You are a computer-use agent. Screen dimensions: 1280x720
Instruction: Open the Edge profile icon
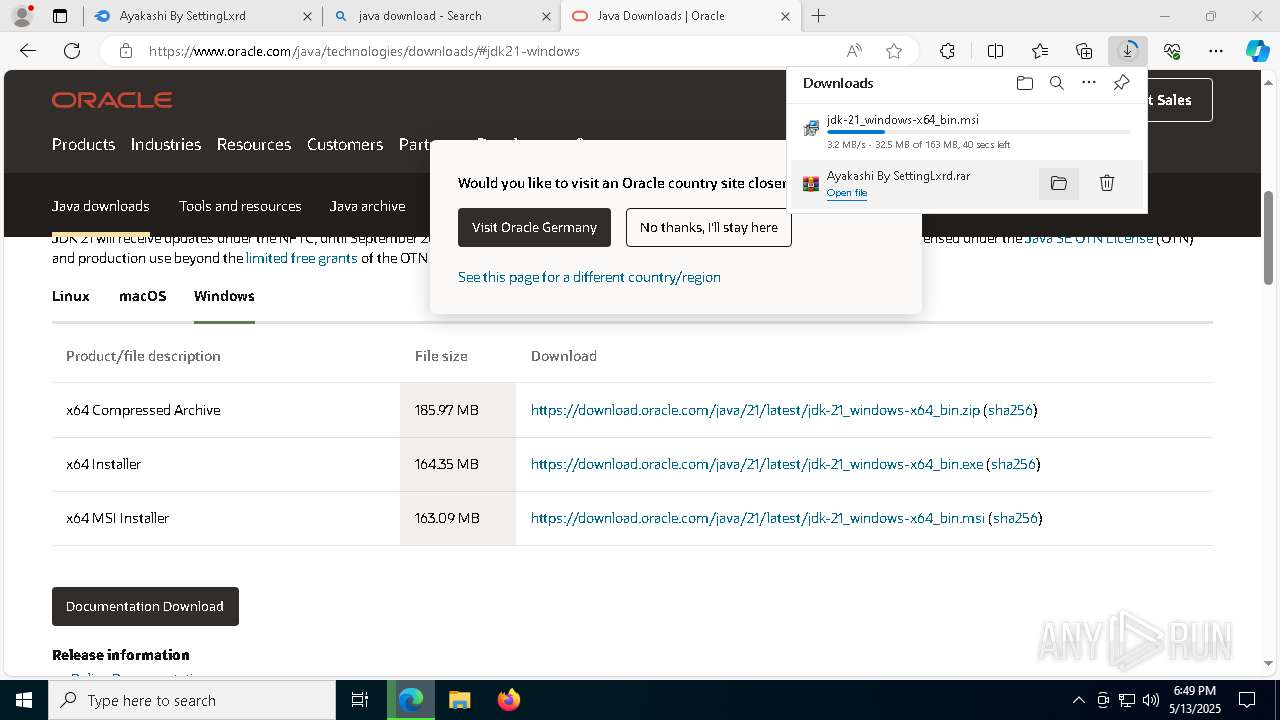point(21,16)
